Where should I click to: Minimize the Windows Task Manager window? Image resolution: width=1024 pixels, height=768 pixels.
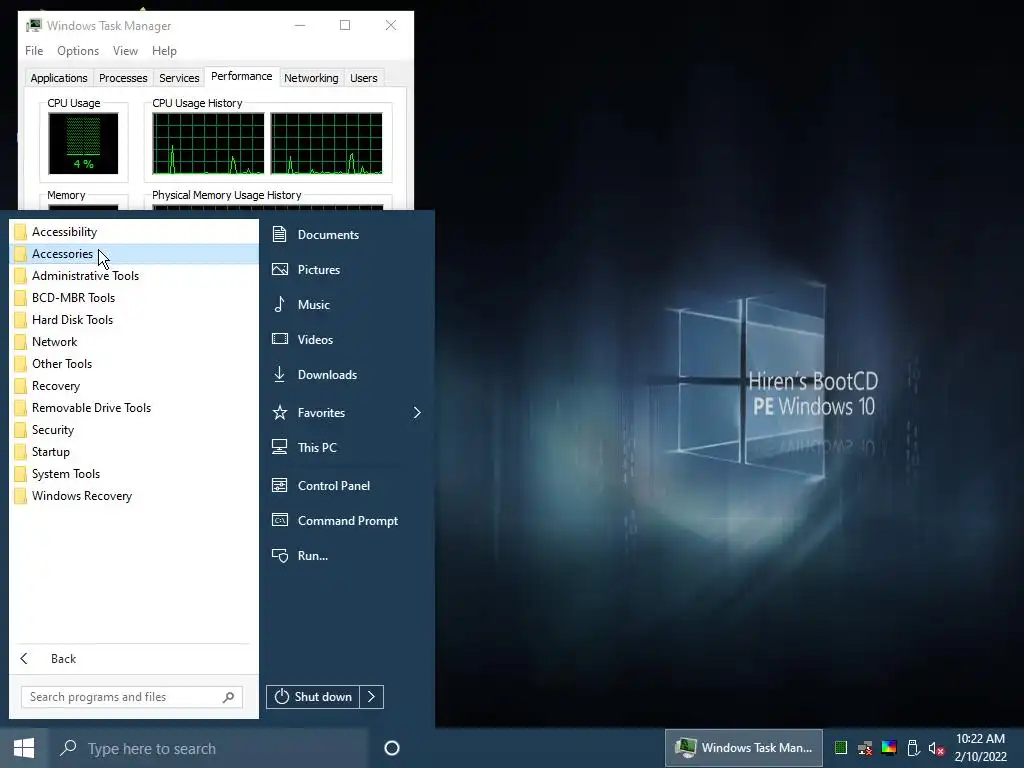point(300,25)
